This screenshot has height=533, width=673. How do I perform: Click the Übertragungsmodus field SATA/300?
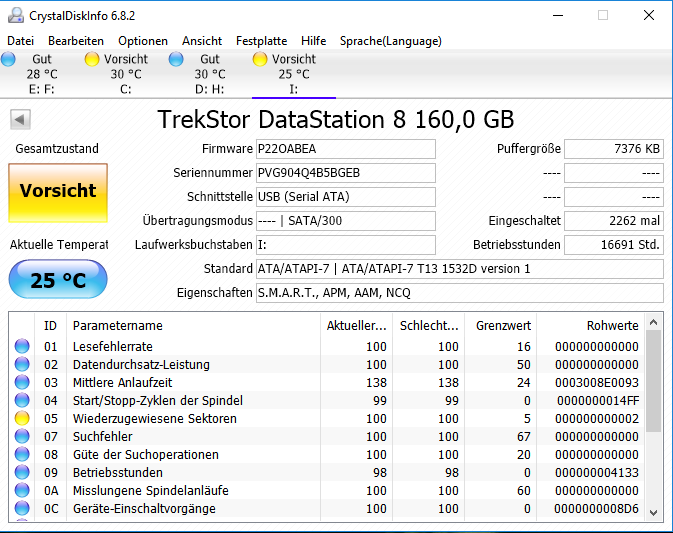[x=346, y=221]
